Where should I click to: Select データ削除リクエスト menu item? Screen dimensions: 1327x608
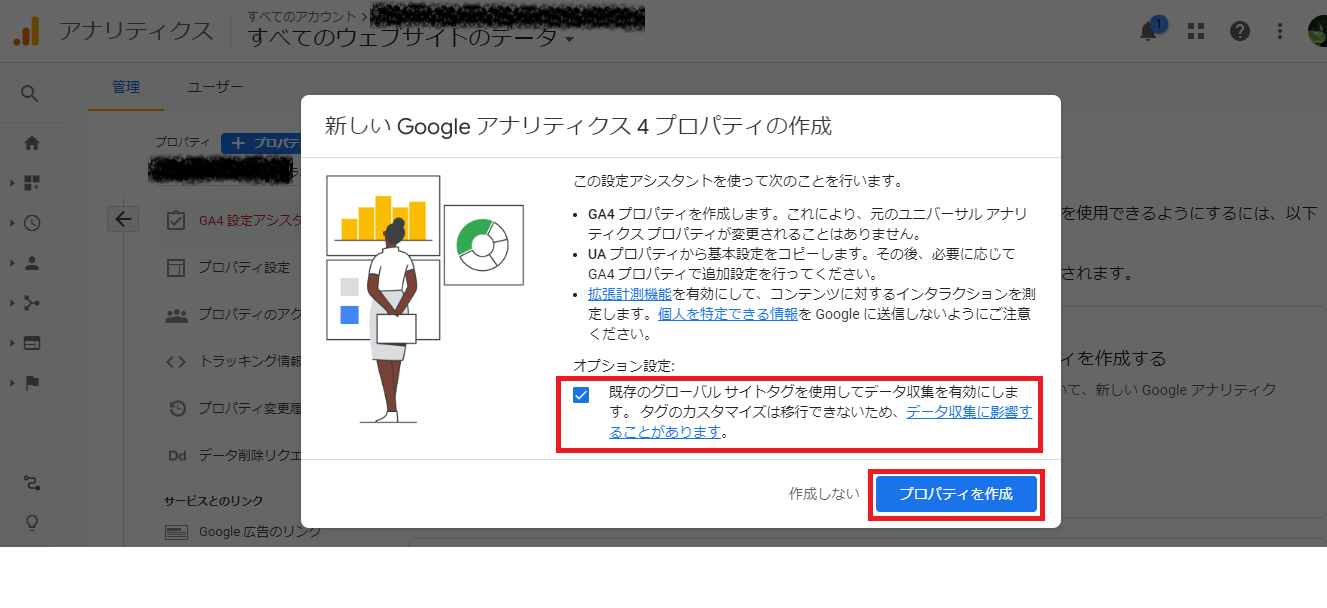coord(231,455)
